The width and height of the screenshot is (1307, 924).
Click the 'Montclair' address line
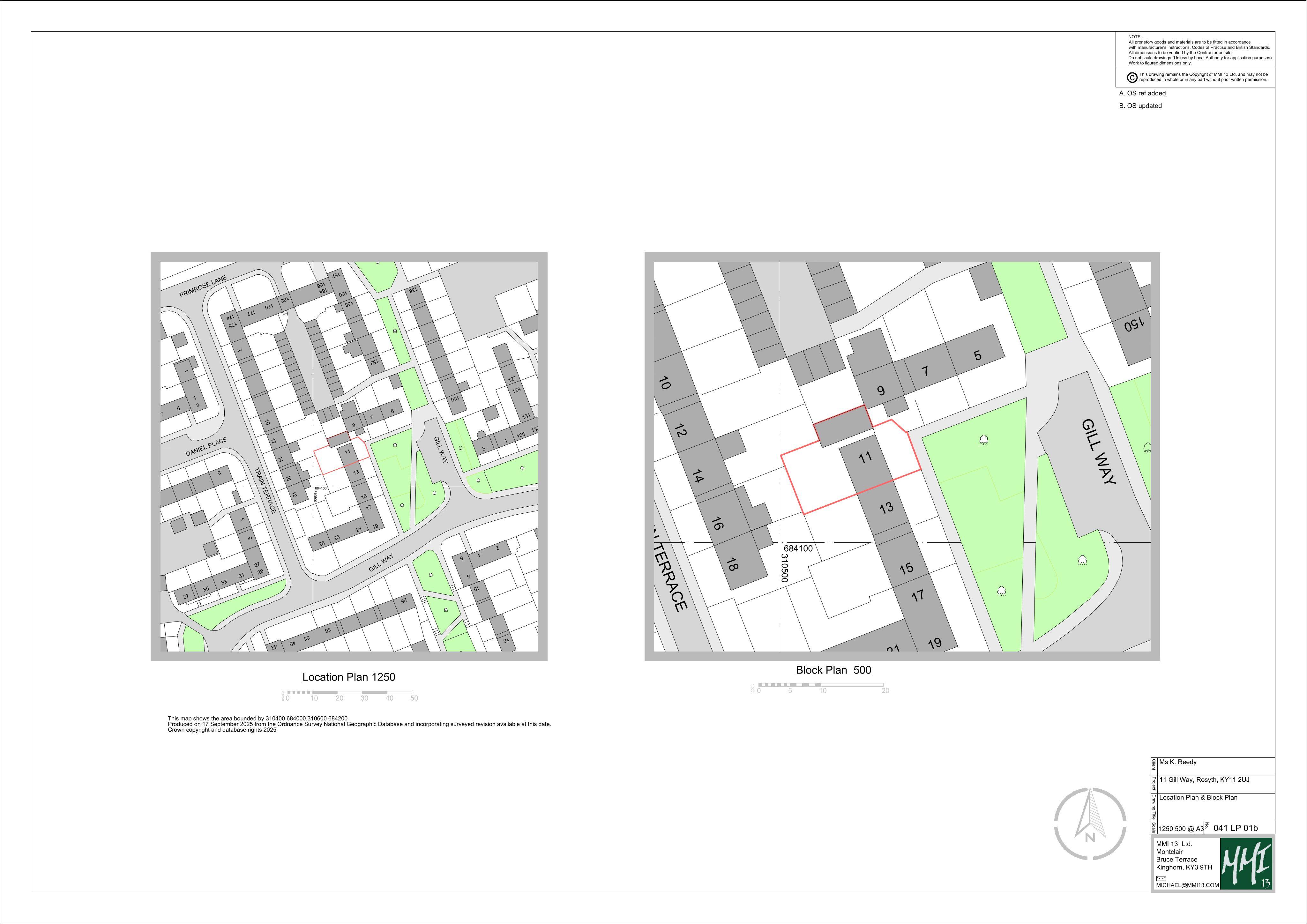coord(1169,852)
